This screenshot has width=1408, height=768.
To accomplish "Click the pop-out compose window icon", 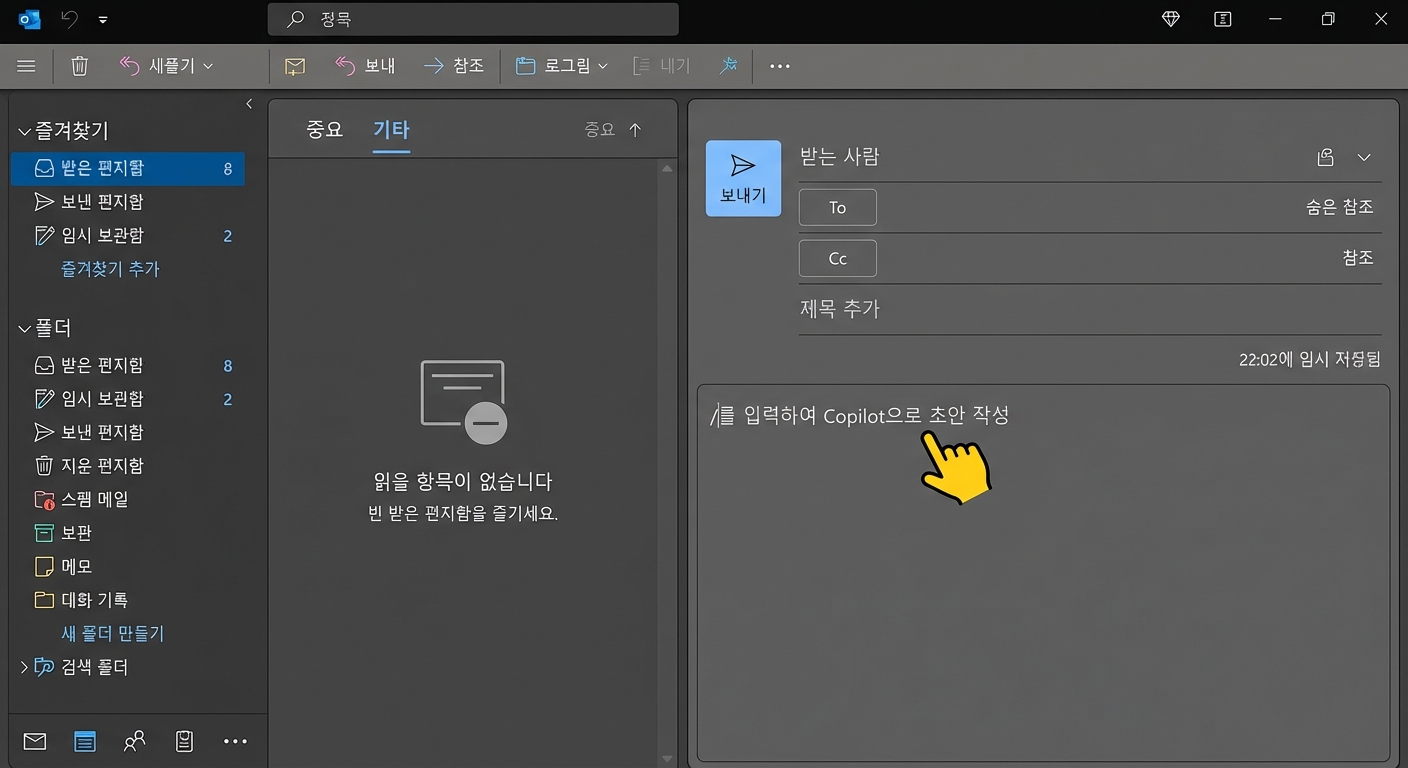I will (x=1326, y=157).
